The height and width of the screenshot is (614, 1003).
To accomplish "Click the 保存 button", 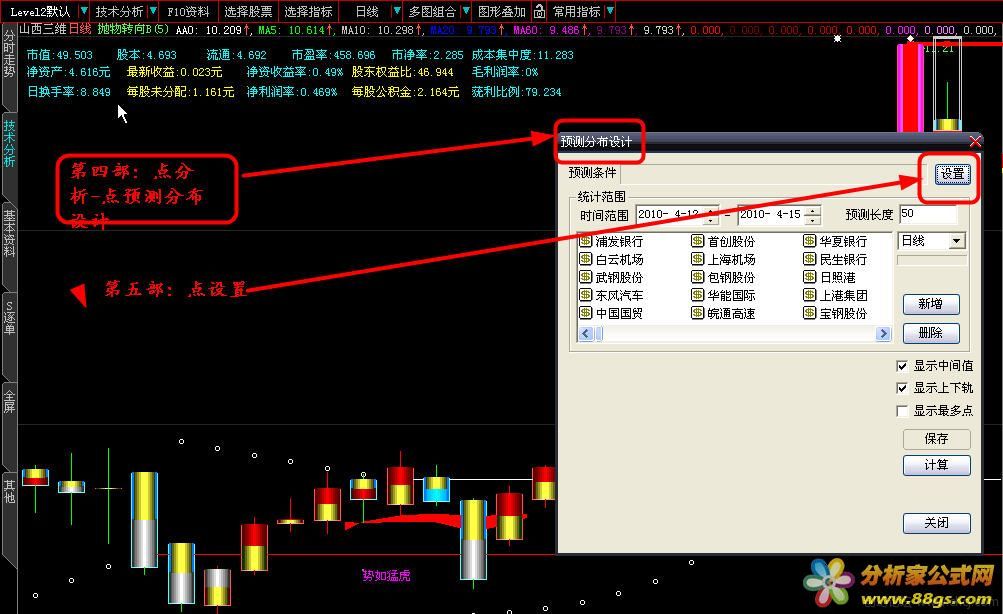I will [936, 439].
